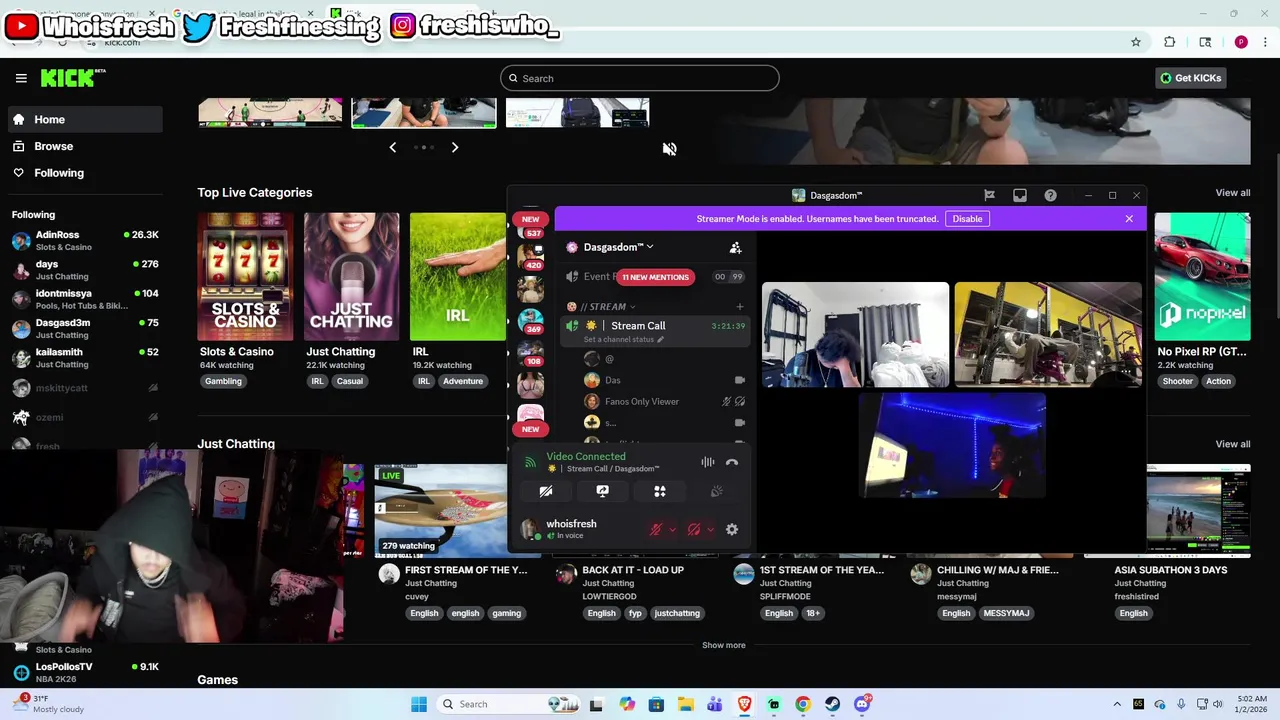Image resolution: width=1280 pixels, height=720 pixels.
Task: Dismiss the Discord Streamer Mode banner
Action: click(1129, 218)
